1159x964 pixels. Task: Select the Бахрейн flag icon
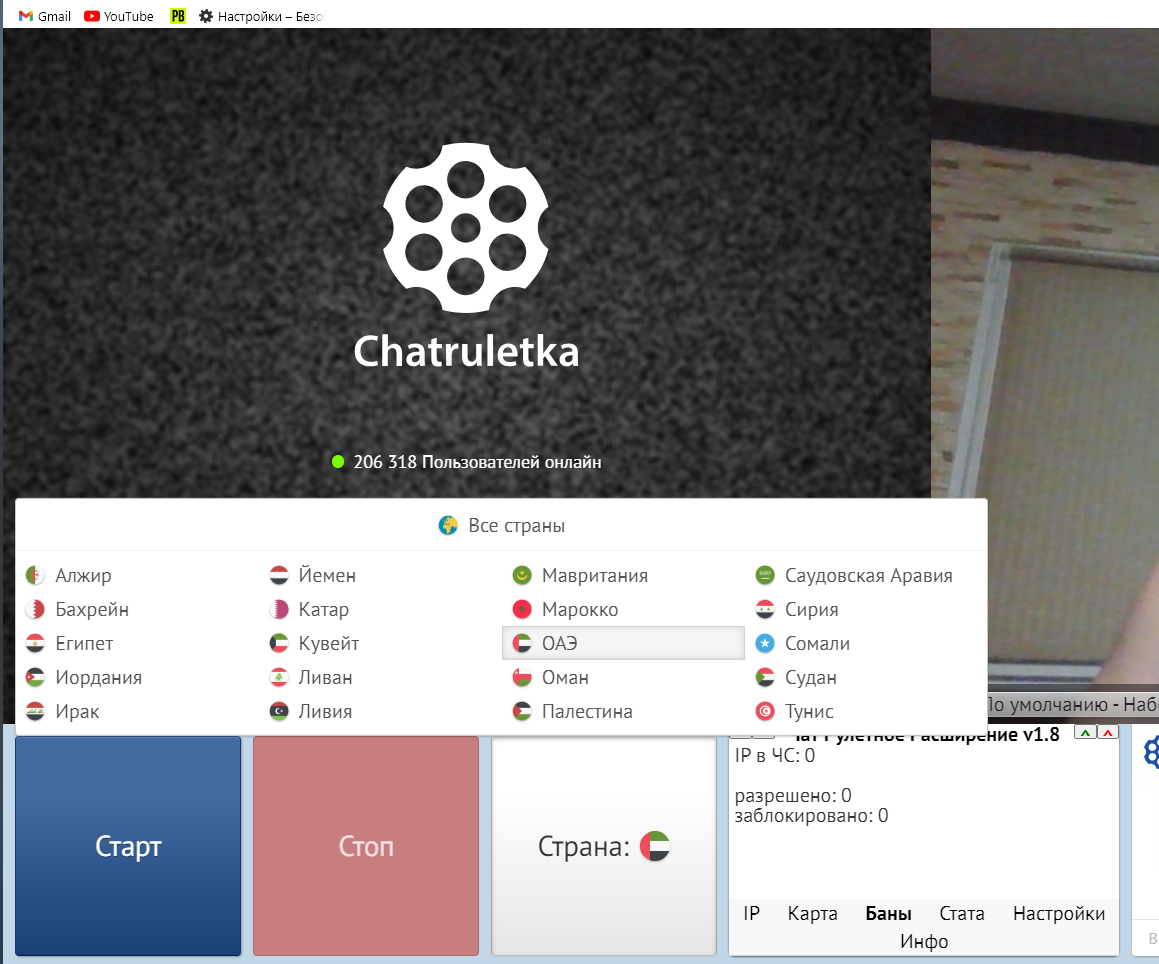click(35, 609)
